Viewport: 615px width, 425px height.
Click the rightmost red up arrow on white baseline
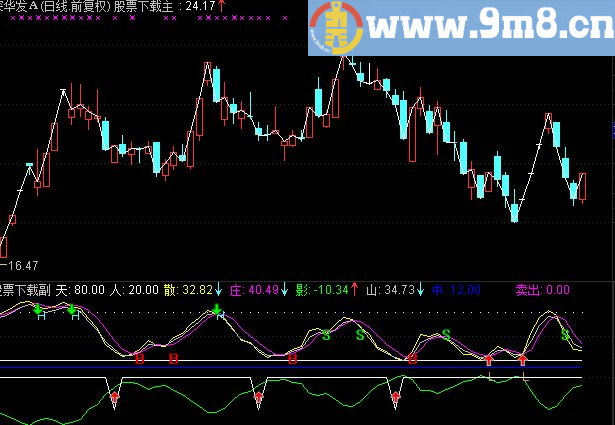[x=522, y=360]
